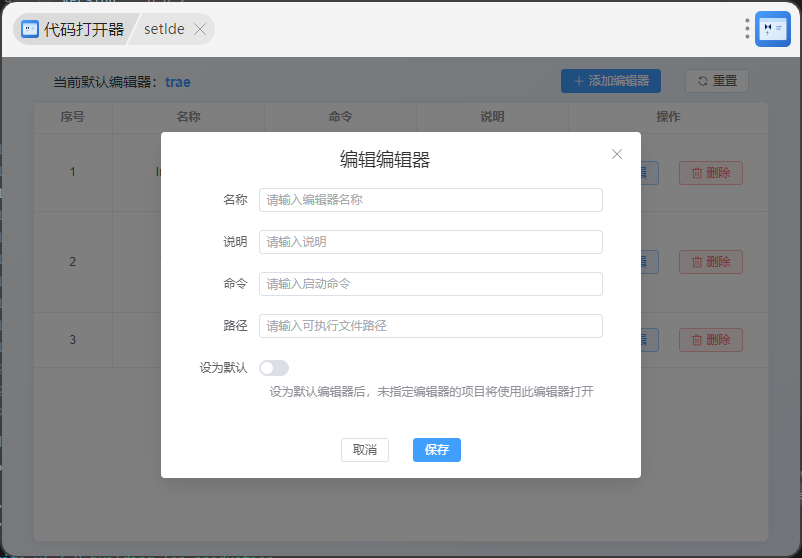Delete row 2 with 删除
Screen dimensions: 802x558
point(710,262)
